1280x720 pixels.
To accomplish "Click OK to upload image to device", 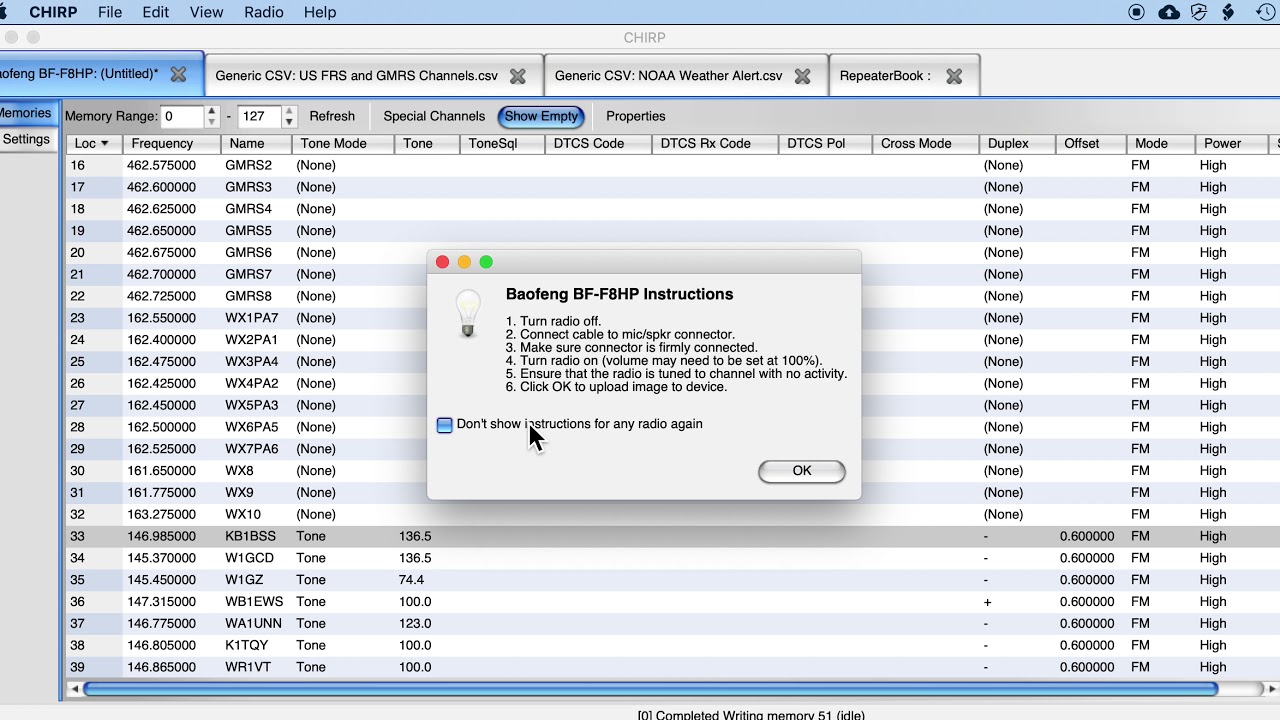I will pyautogui.click(x=802, y=471).
